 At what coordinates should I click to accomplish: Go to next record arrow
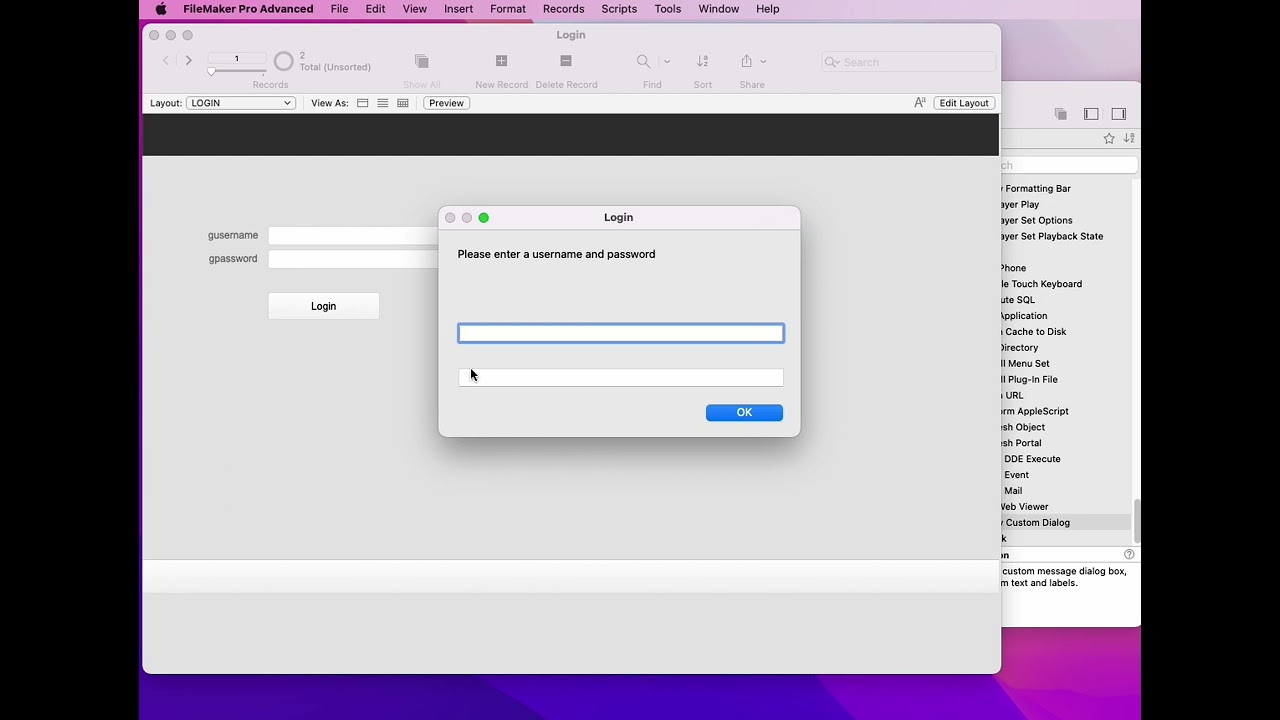point(188,61)
